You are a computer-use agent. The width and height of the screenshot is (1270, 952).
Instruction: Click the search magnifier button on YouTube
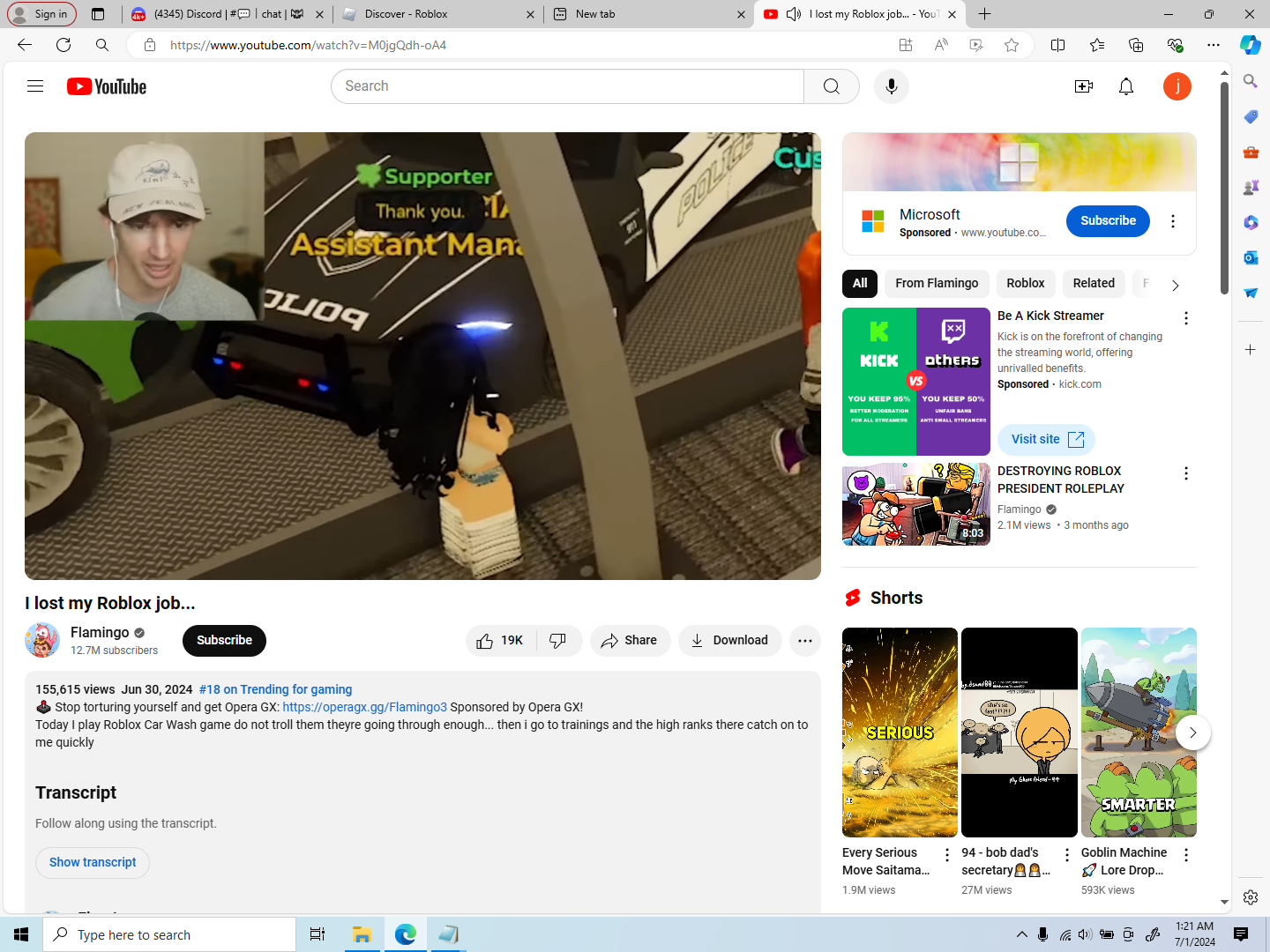831,86
